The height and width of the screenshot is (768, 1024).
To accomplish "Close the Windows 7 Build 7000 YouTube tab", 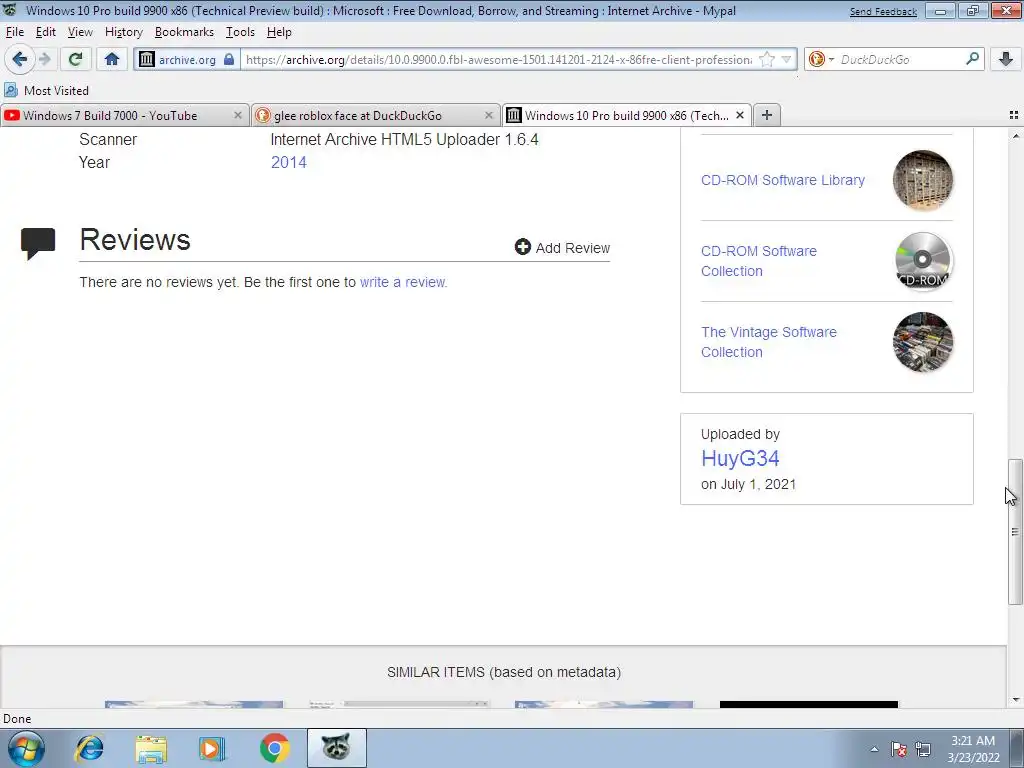I will 238,115.
